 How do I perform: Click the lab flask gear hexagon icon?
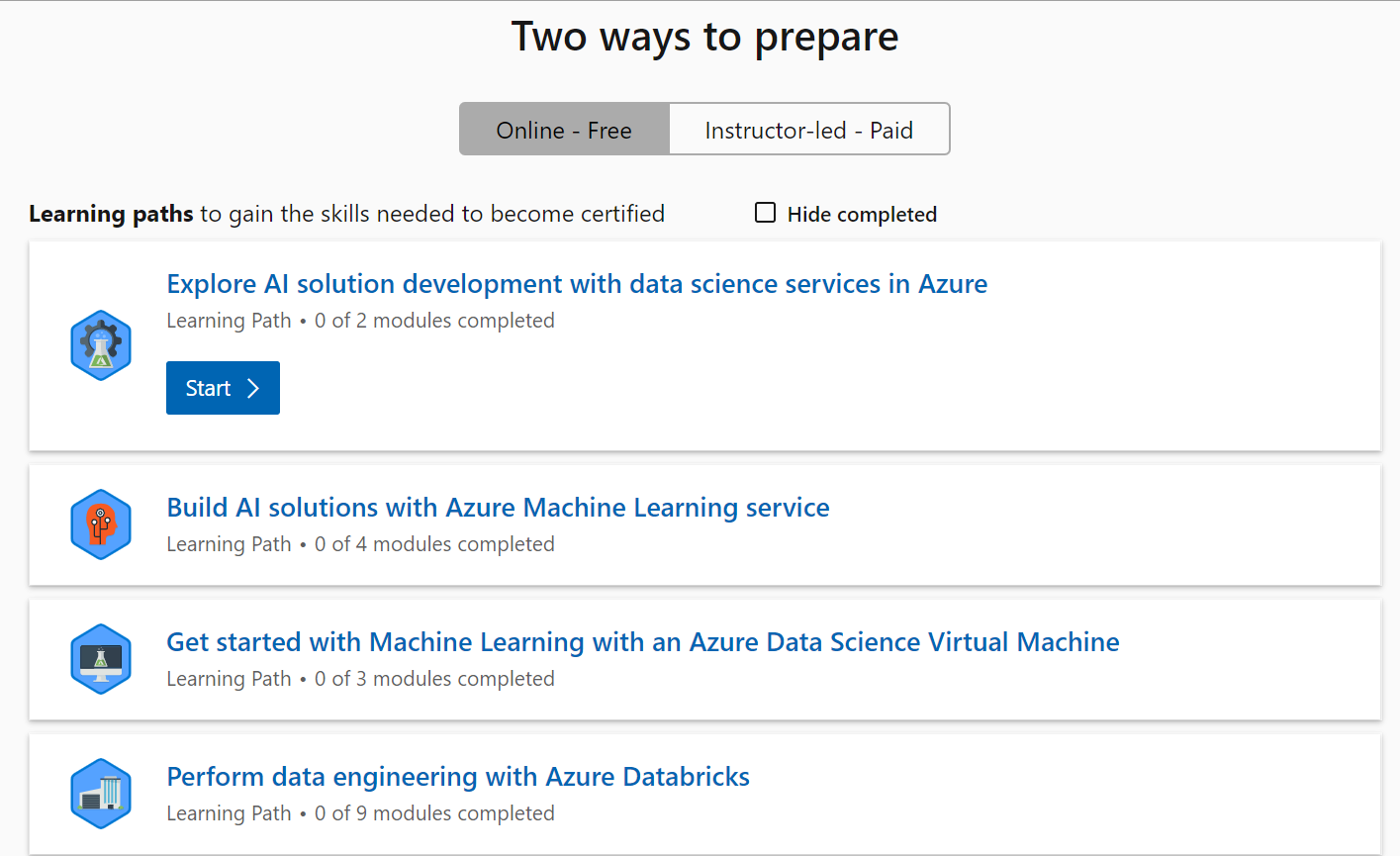click(x=101, y=345)
